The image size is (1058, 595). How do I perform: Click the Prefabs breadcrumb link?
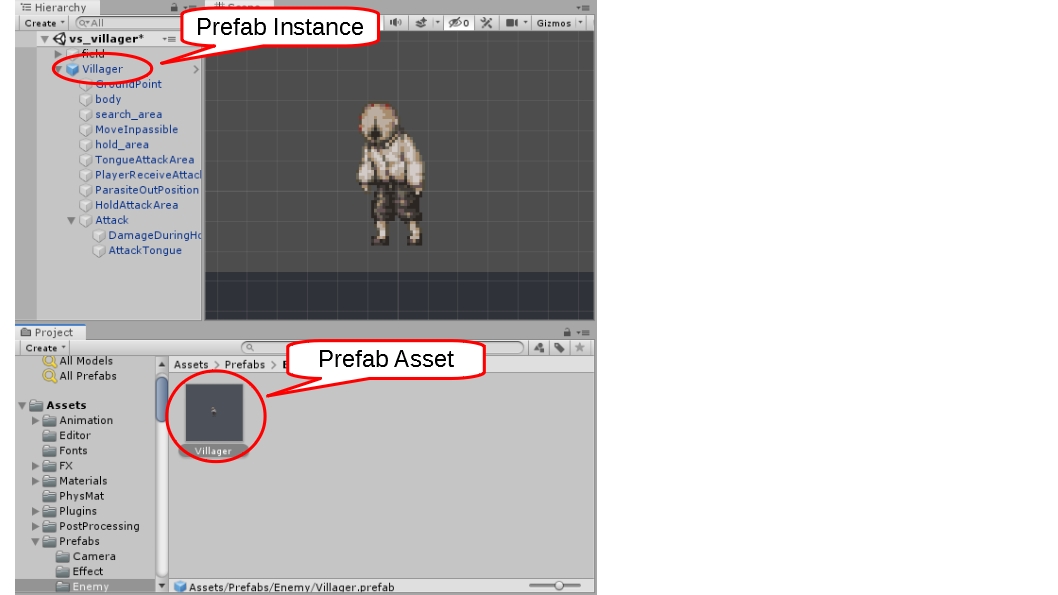click(245, 364)
